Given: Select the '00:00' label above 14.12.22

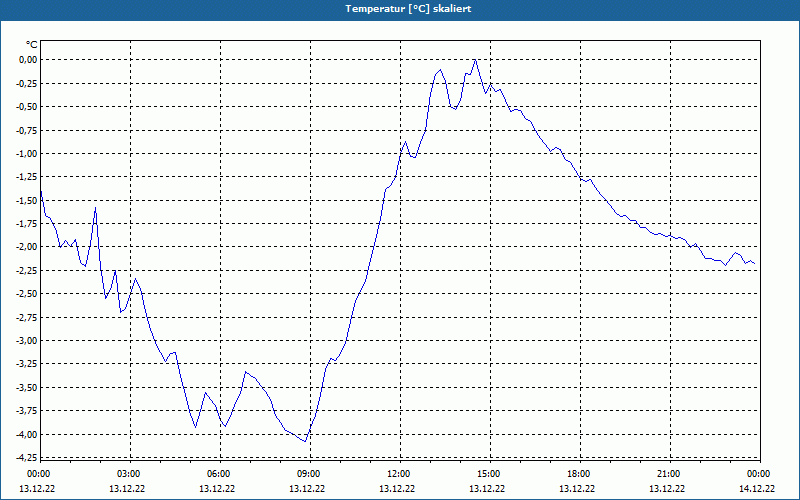Looking at the screenshot, I should pos(757,474).
